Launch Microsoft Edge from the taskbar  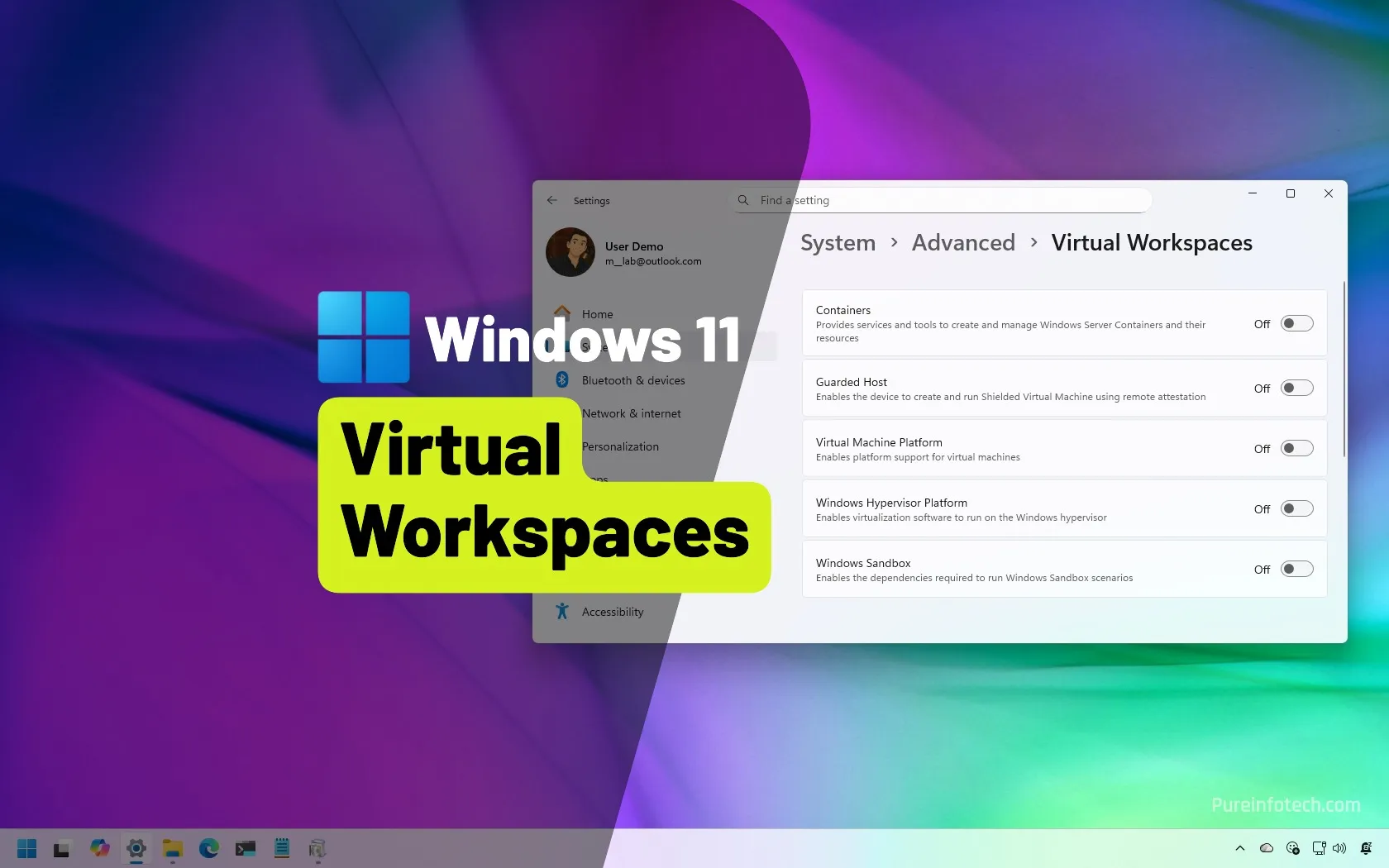pyautogui.click(x=208, y=848)
